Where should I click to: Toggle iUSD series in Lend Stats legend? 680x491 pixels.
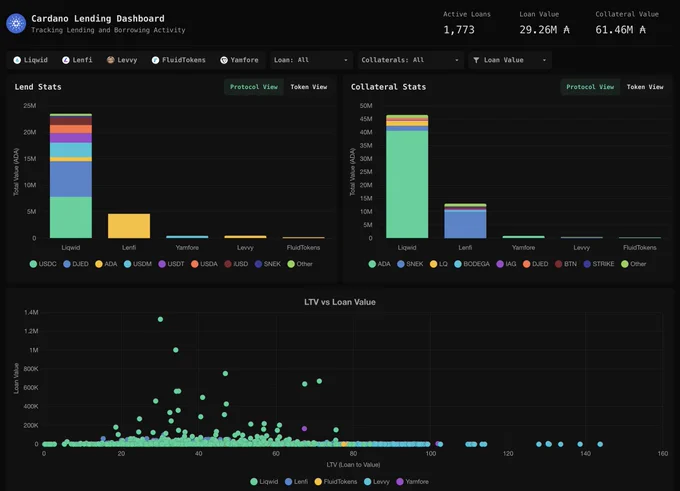[x=236, y=264]
